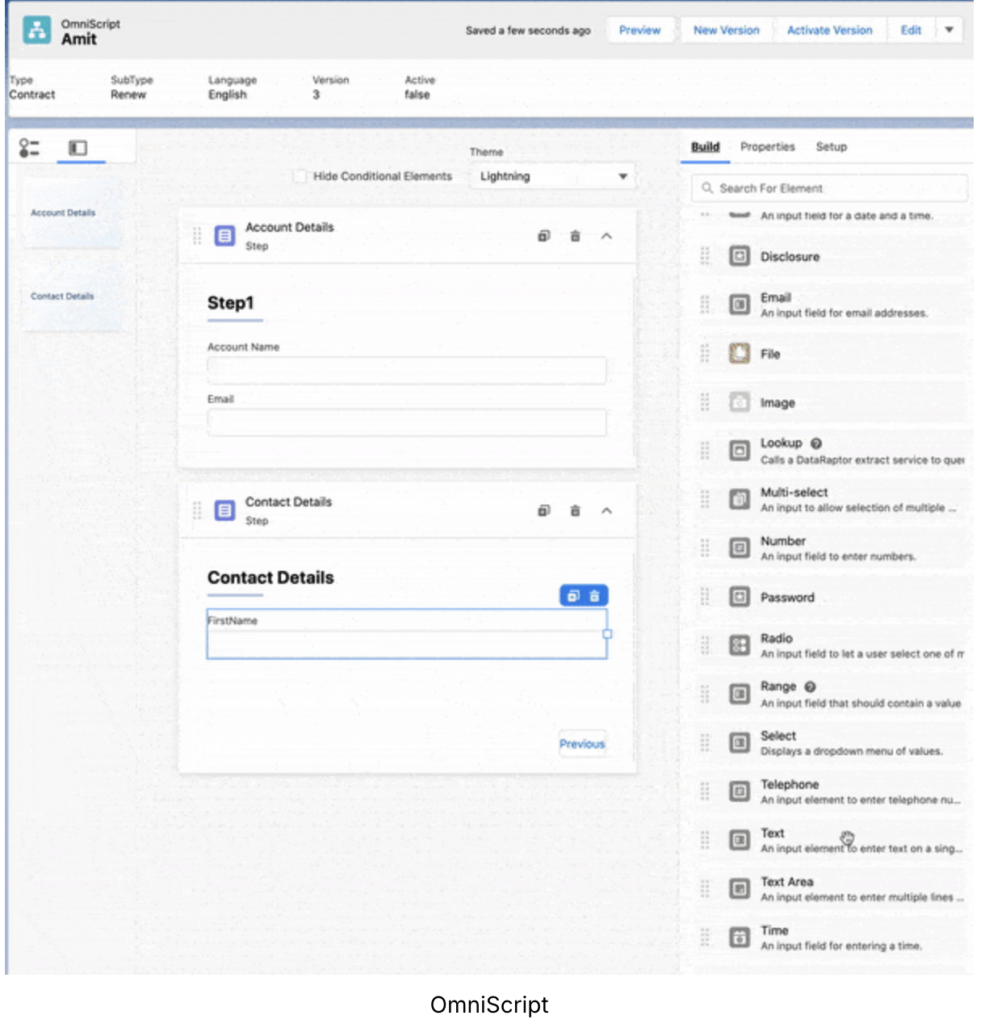This screenshot has height=1024, width=985.
Task: Switch to the Properties tab
Action: (x=767, y=147)
